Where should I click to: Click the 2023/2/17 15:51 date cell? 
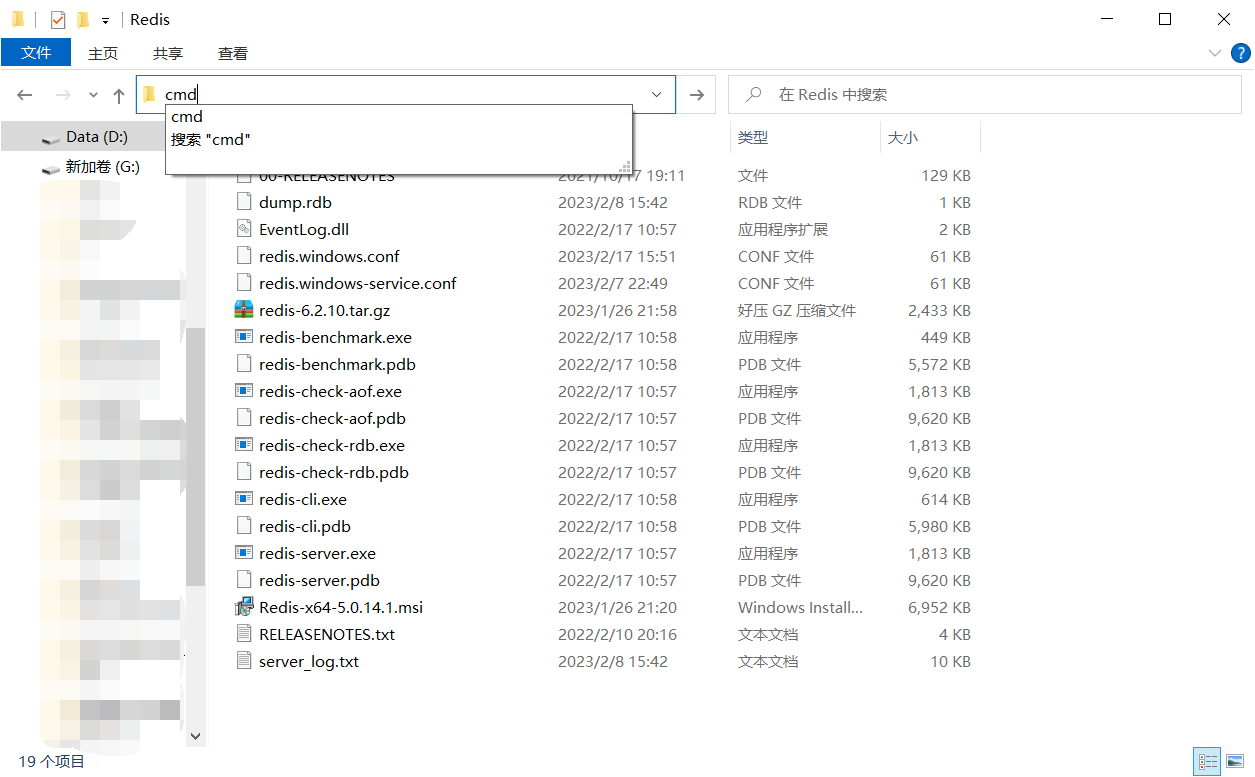tap(617, 256)
